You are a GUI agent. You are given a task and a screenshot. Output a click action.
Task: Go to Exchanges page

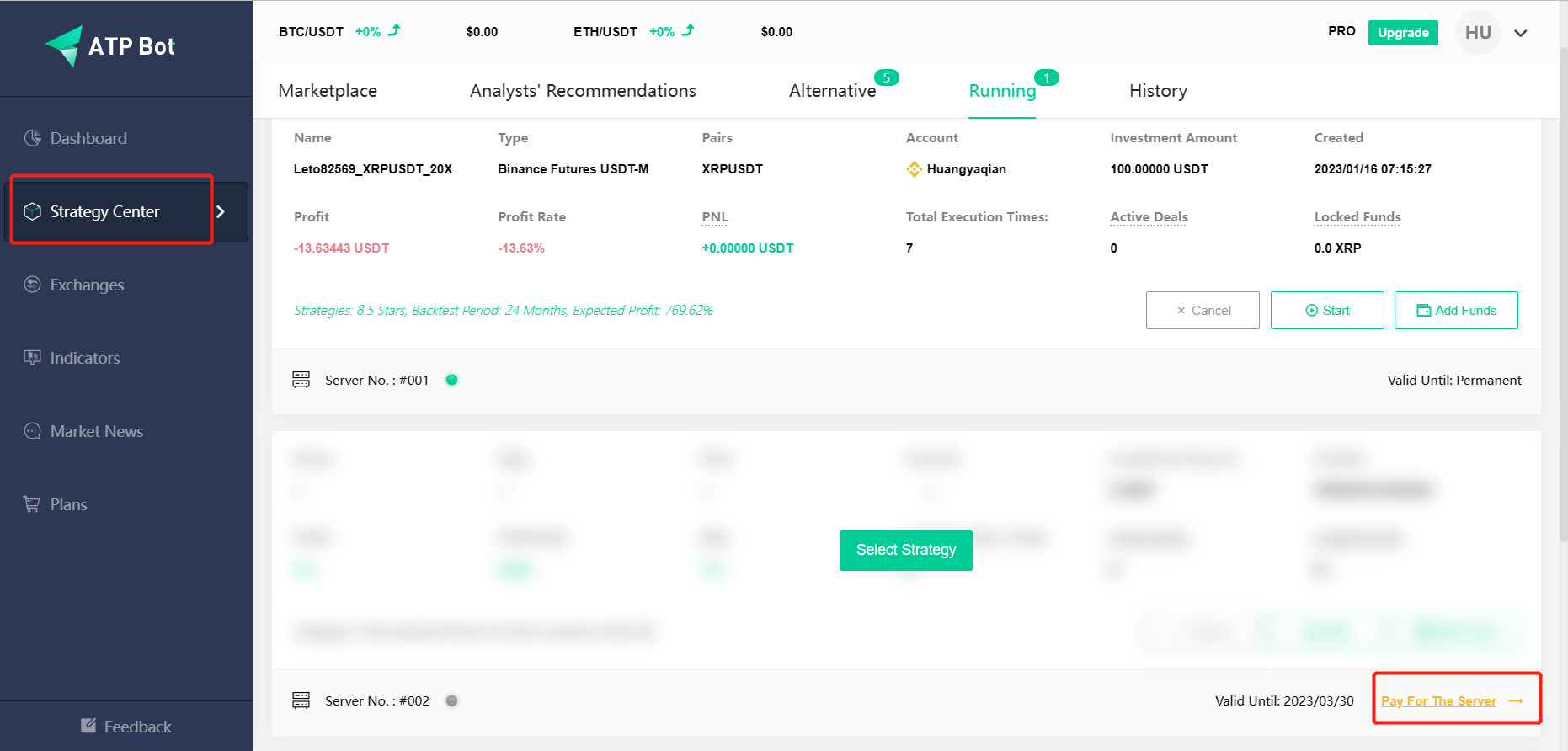pos(87,285)
